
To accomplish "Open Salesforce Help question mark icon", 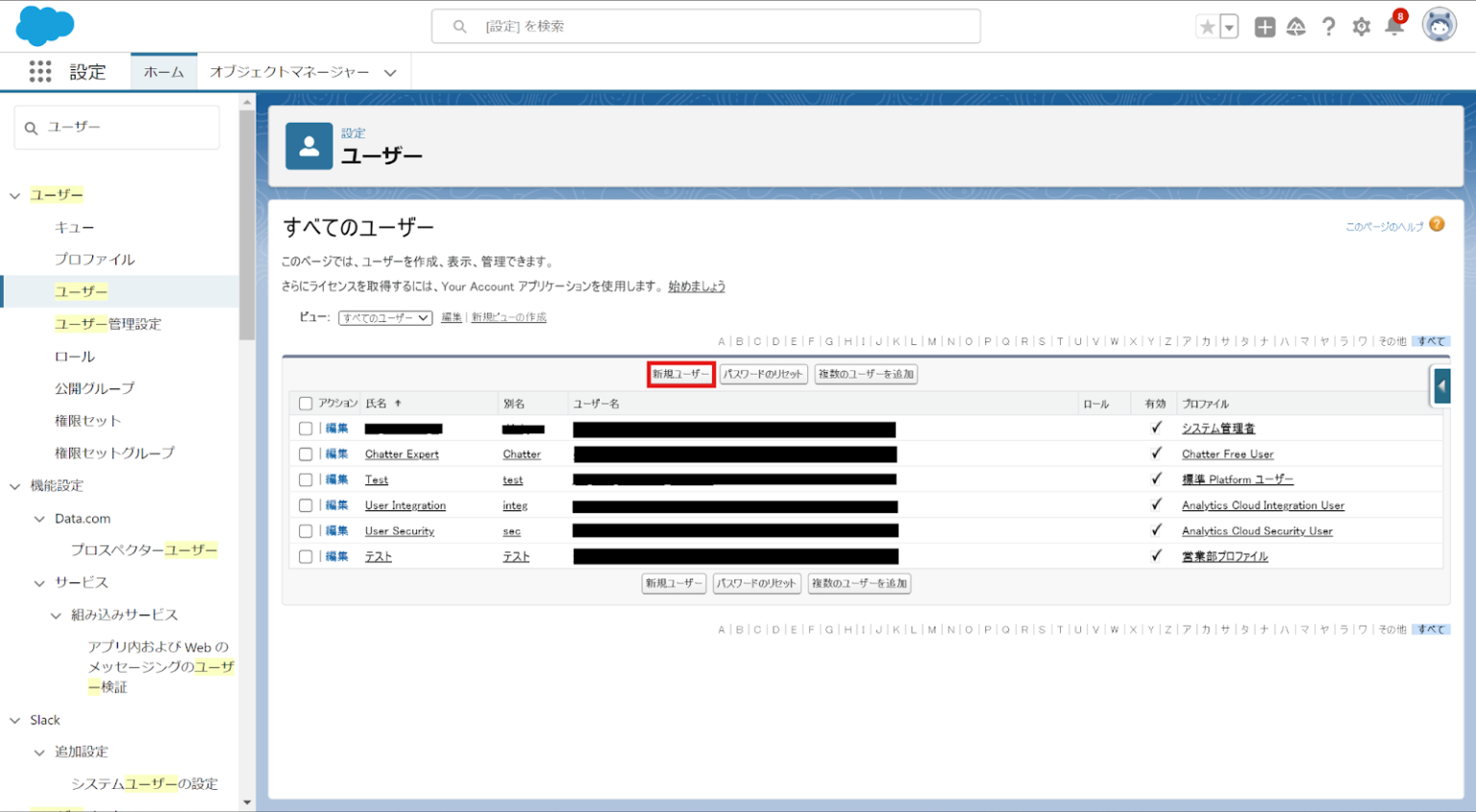I will click(1329, 26).
